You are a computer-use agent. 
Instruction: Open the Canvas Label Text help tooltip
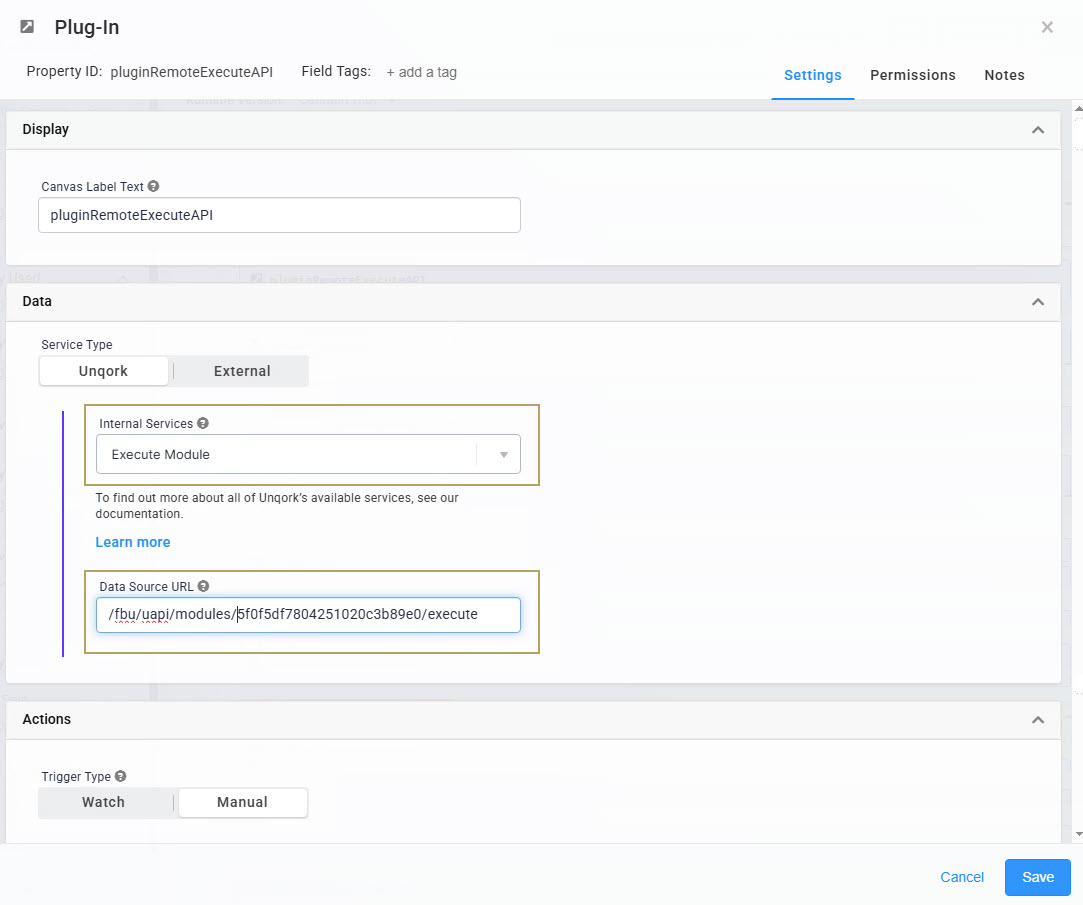[154, 186]
